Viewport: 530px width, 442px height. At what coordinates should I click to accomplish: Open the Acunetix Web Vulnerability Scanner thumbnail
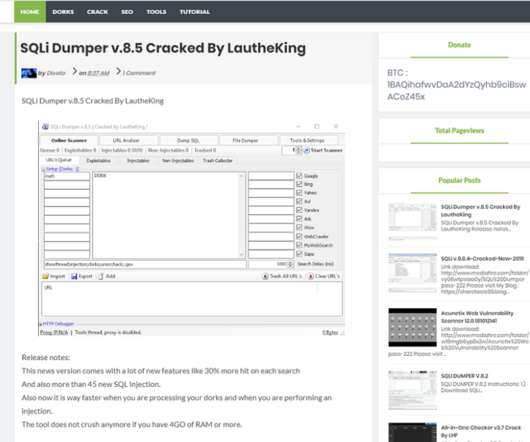[412, 327]
